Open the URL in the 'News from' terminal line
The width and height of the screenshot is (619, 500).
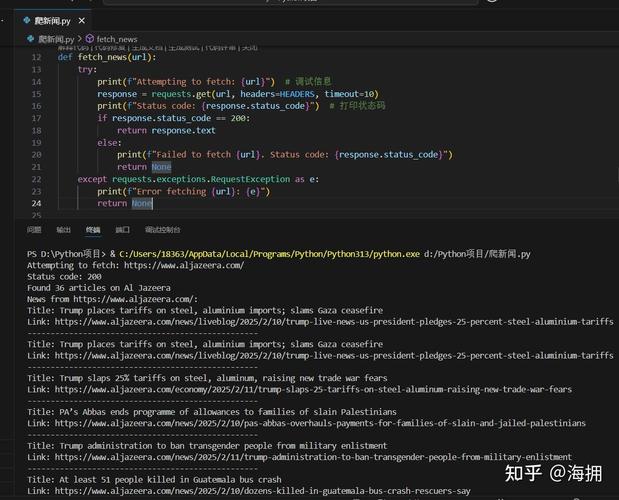point(134,299)
